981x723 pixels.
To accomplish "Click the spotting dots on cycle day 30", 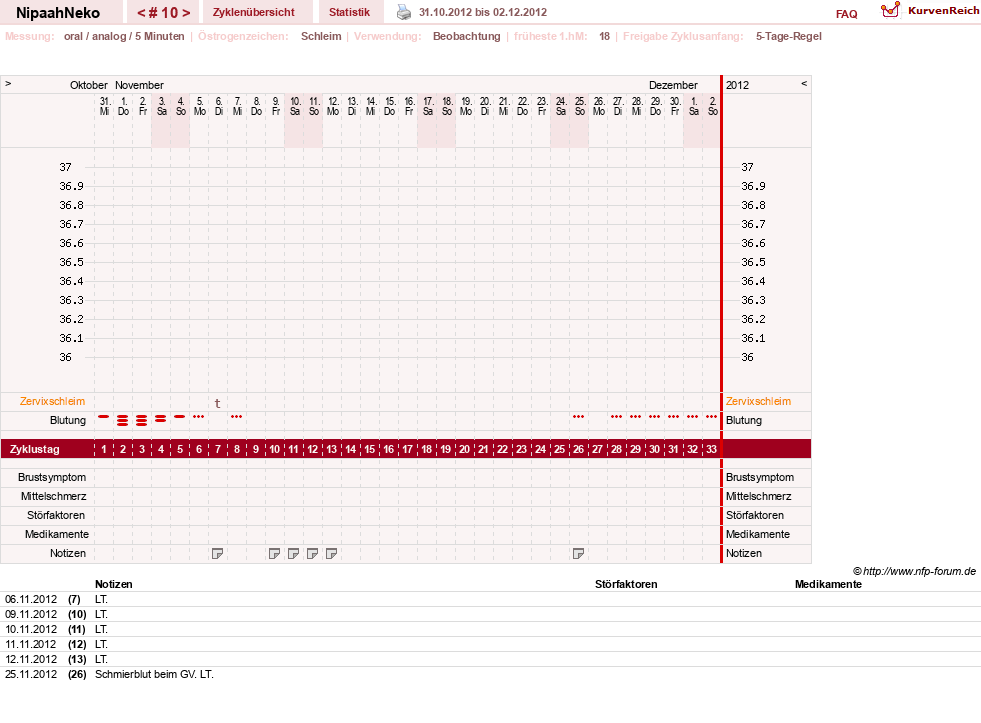I will [654, 417].
